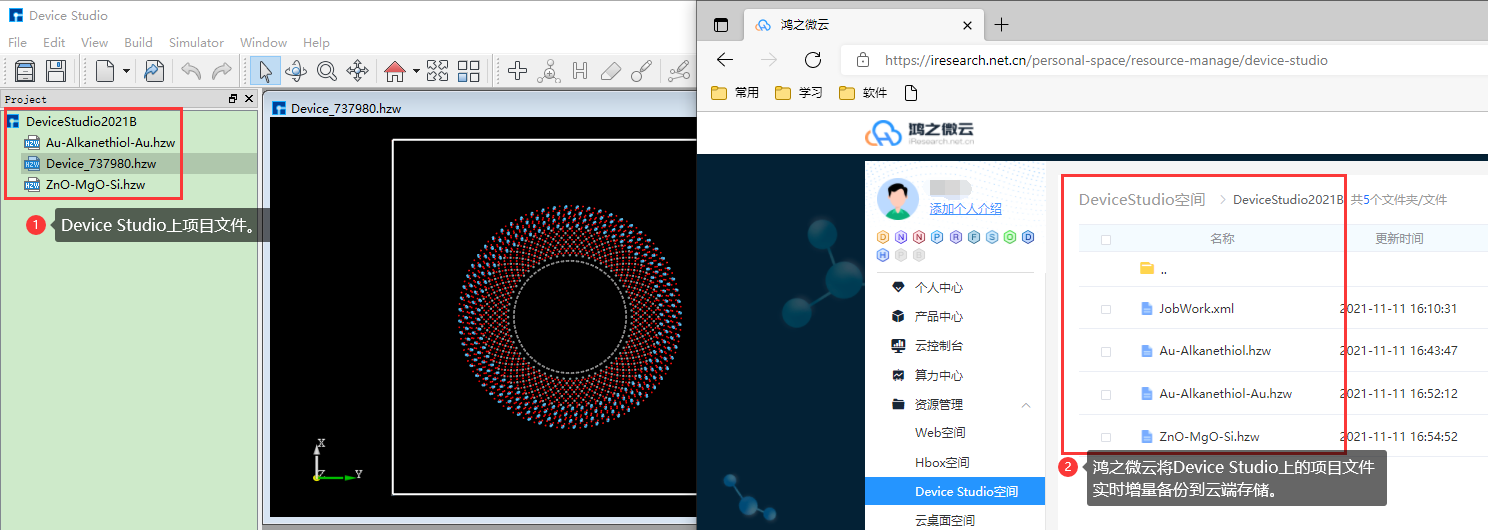This screenshot has width=1488, height=530.
Task: Click the DeviceStudio空间 breadcrumb
Action: click(1142, 200)
